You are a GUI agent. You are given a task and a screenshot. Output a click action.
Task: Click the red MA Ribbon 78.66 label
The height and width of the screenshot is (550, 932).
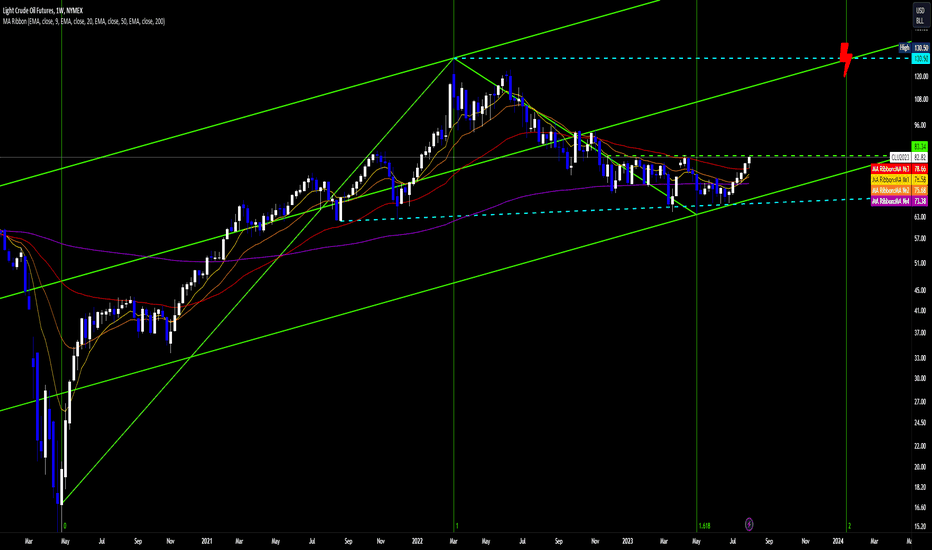pyautogui.click(x=900, y=169)
